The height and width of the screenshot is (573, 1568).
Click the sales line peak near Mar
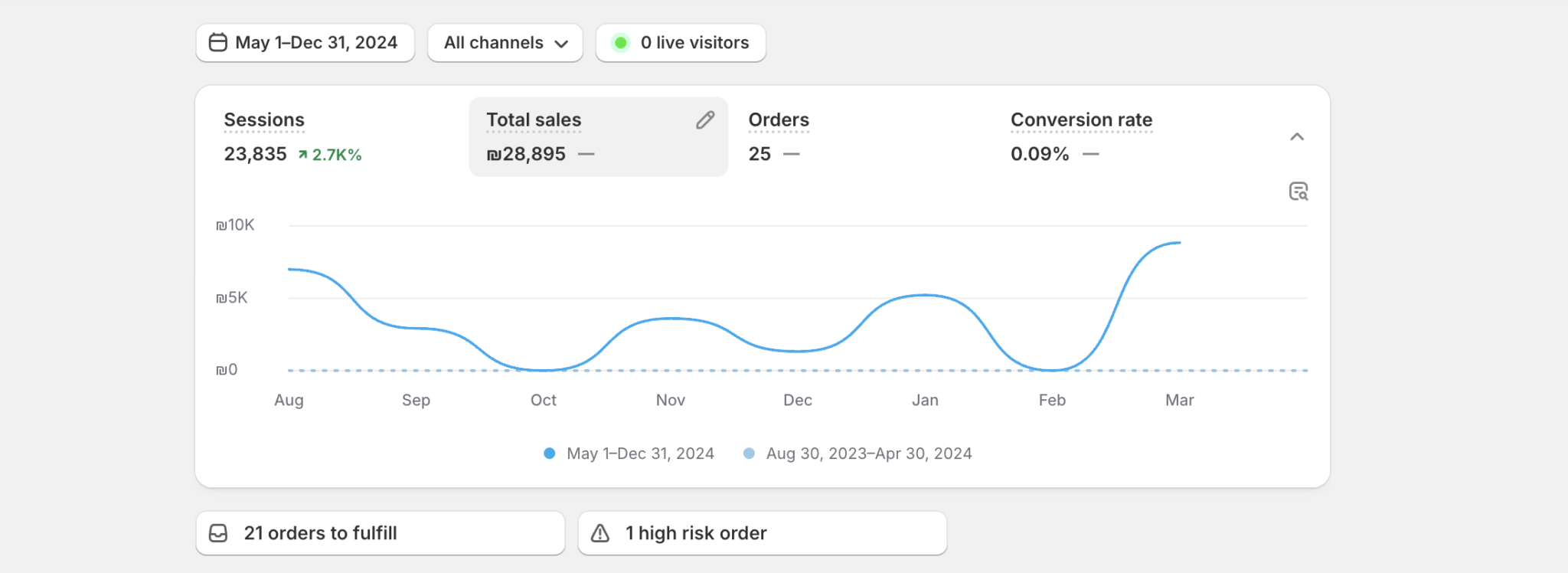point(1178,243)
